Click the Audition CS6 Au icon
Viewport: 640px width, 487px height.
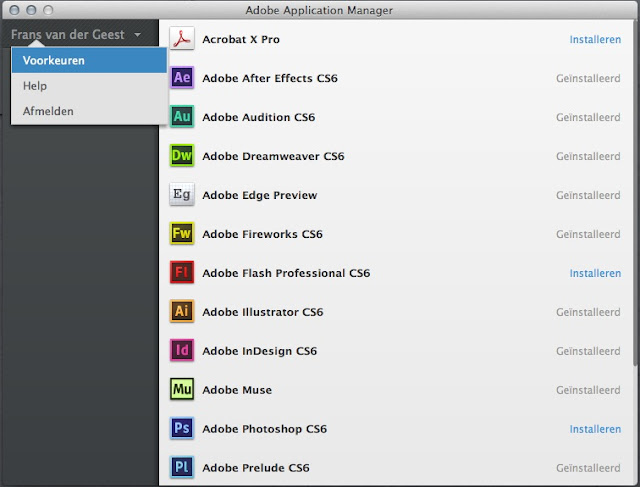click(182, 116)
